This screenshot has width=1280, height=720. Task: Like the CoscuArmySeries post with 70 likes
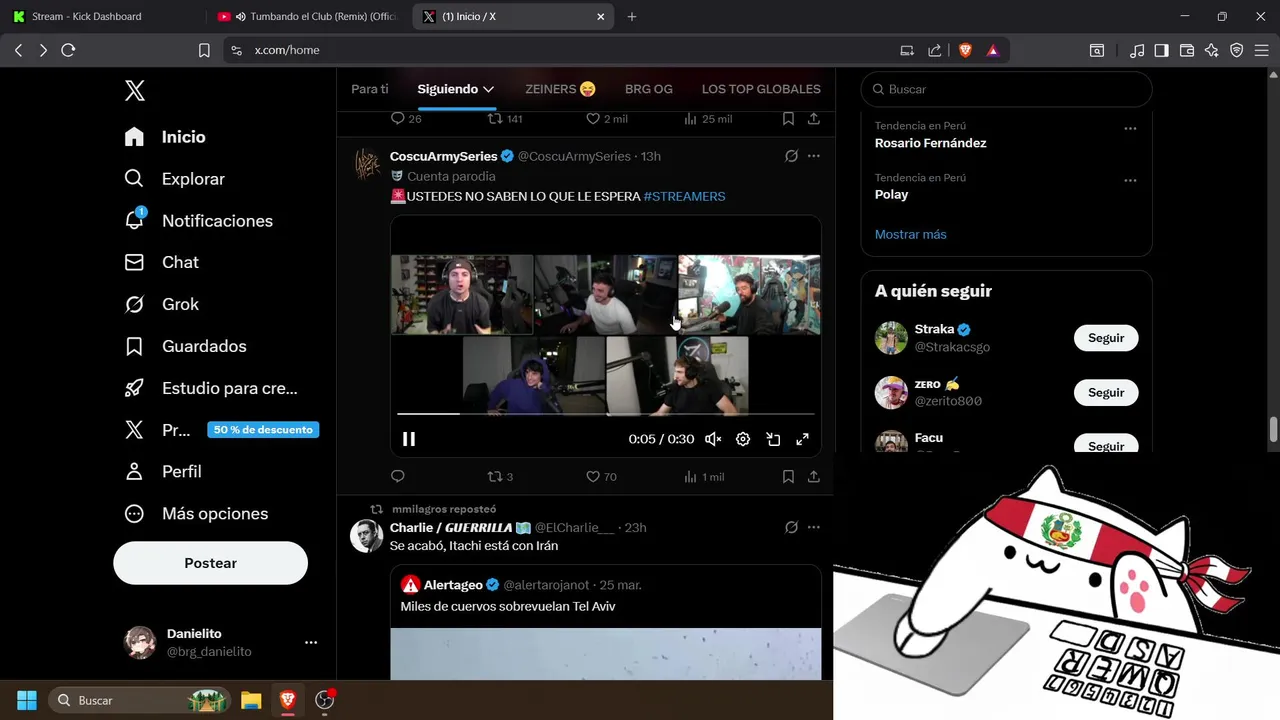pos(601,477)
